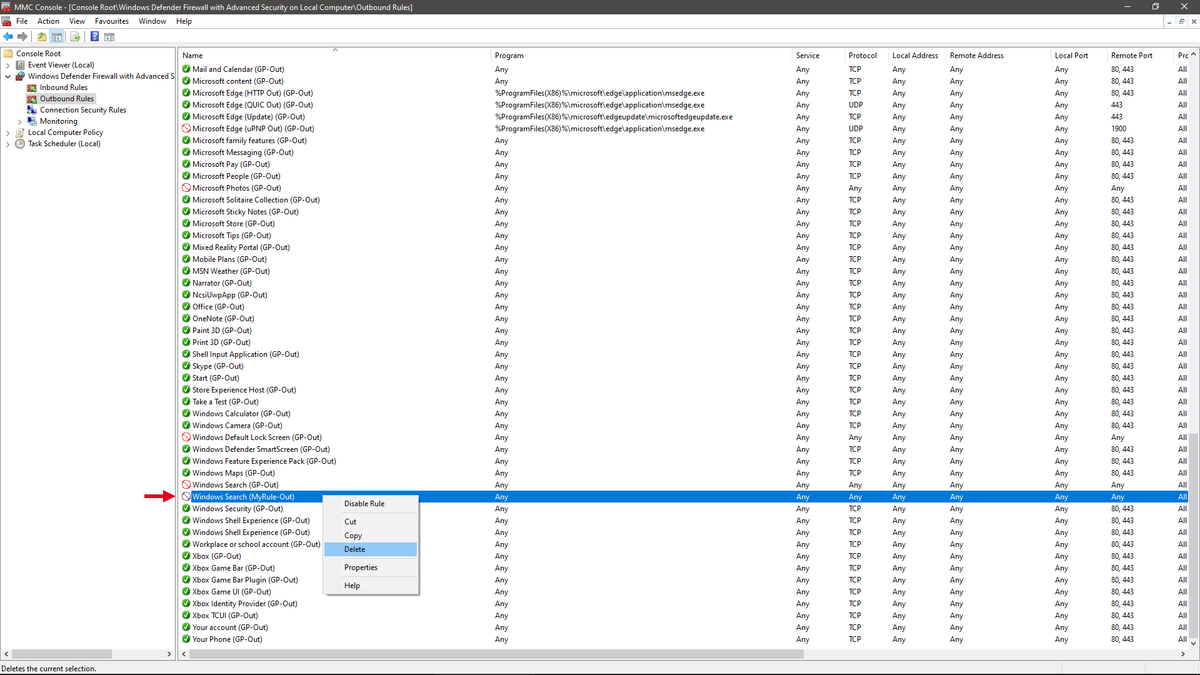The image size is (1200, 675).
Task: Open the View menu
Action: click(x=77, y=21)
